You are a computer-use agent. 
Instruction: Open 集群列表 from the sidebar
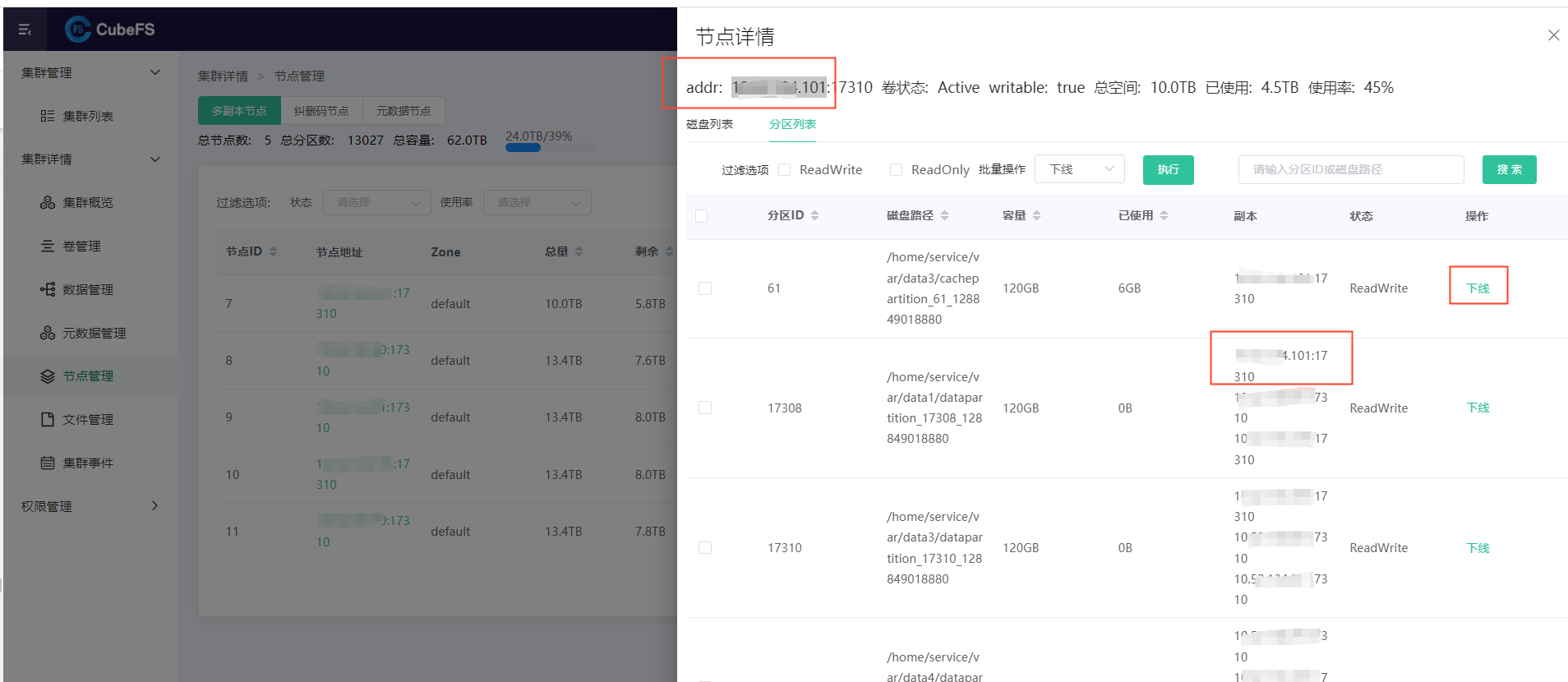[88, 116]
